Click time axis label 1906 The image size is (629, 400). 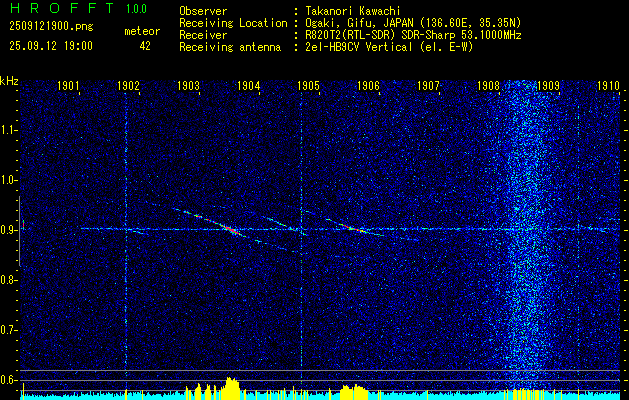pyautogui.click(x=368, y=85)
